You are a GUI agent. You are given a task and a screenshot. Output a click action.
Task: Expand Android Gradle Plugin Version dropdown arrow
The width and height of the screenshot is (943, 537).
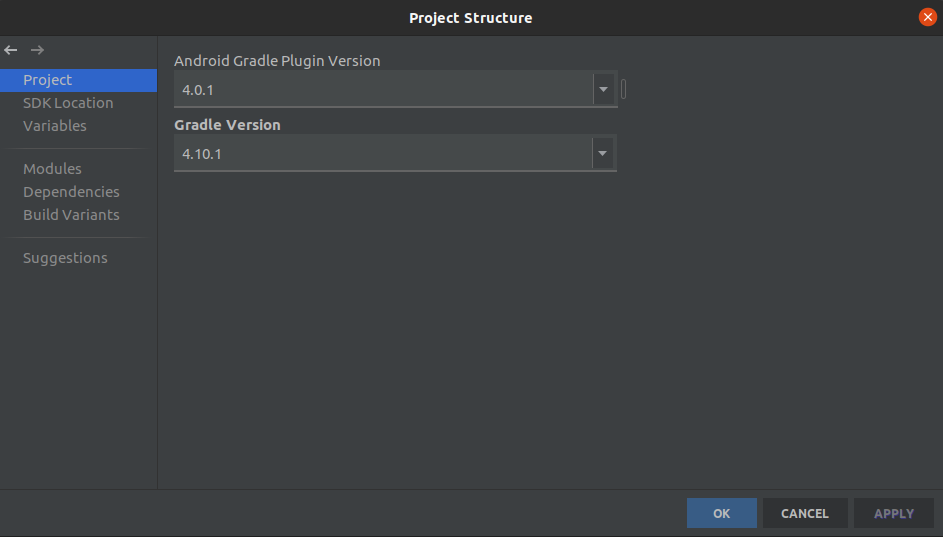[x=603, y=90]
